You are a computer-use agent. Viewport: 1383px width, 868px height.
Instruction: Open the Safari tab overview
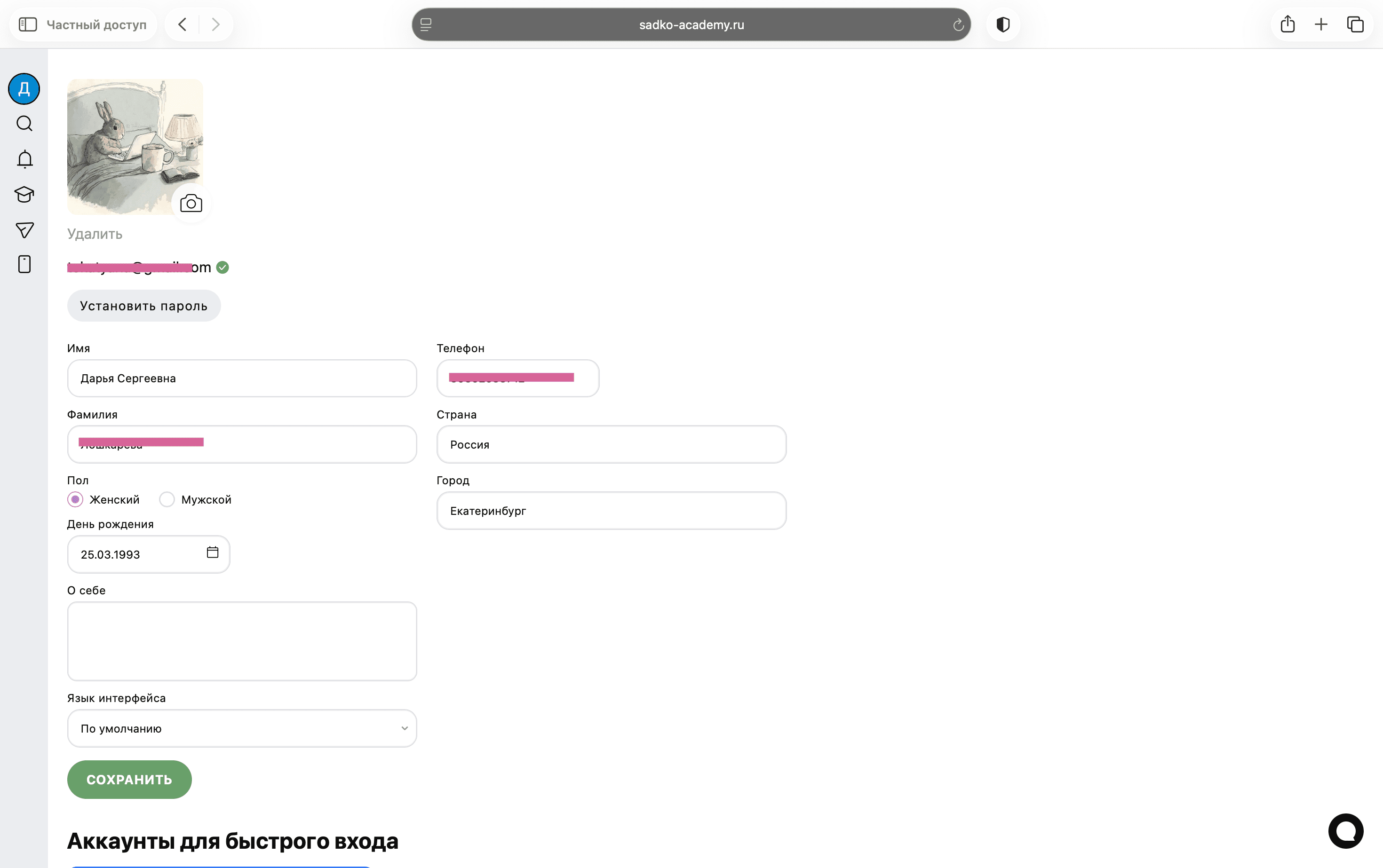(1355, 24)
